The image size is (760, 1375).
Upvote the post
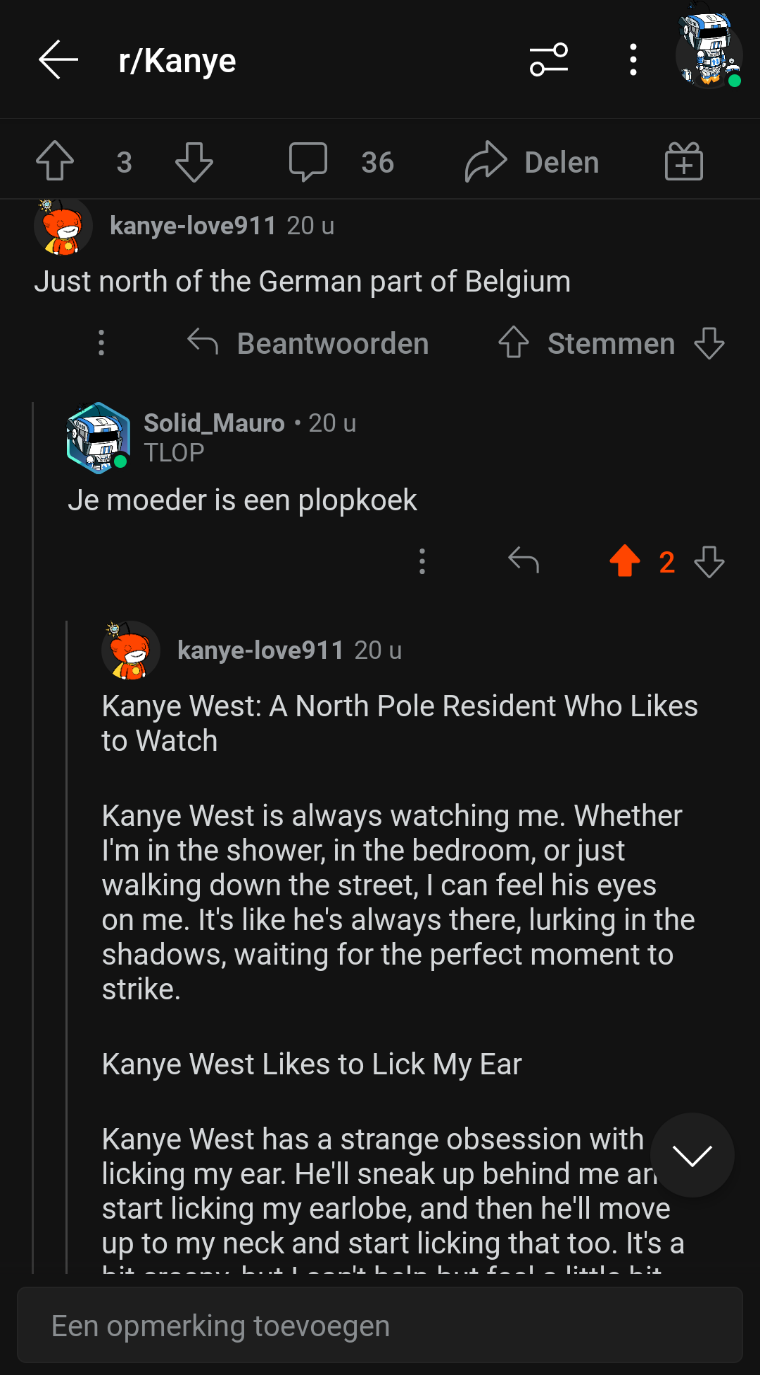[55, 162]
